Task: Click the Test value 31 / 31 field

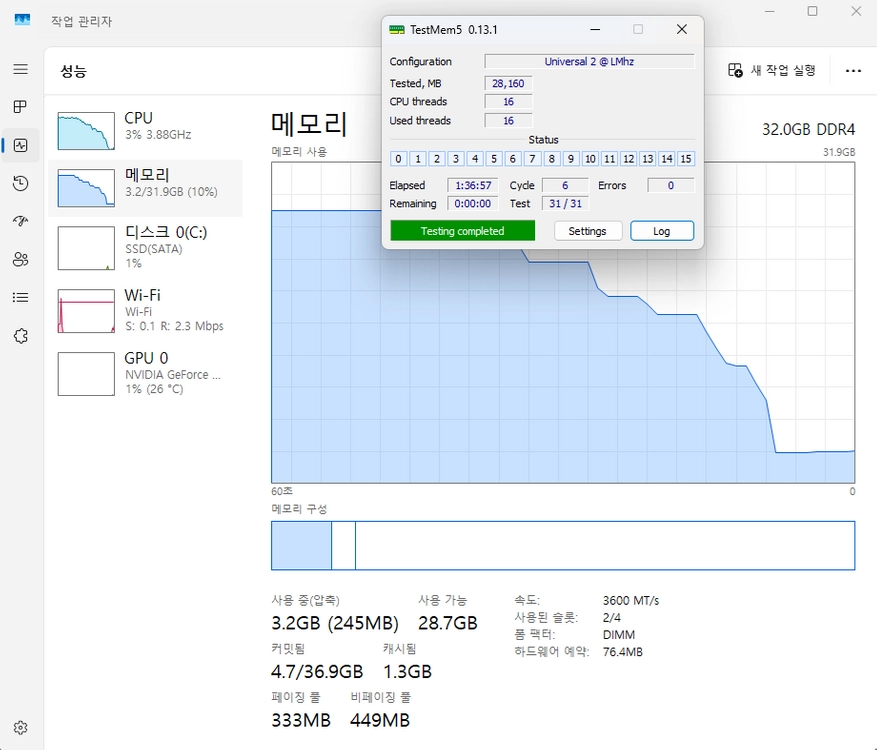Action: click(x=565, y=204)
